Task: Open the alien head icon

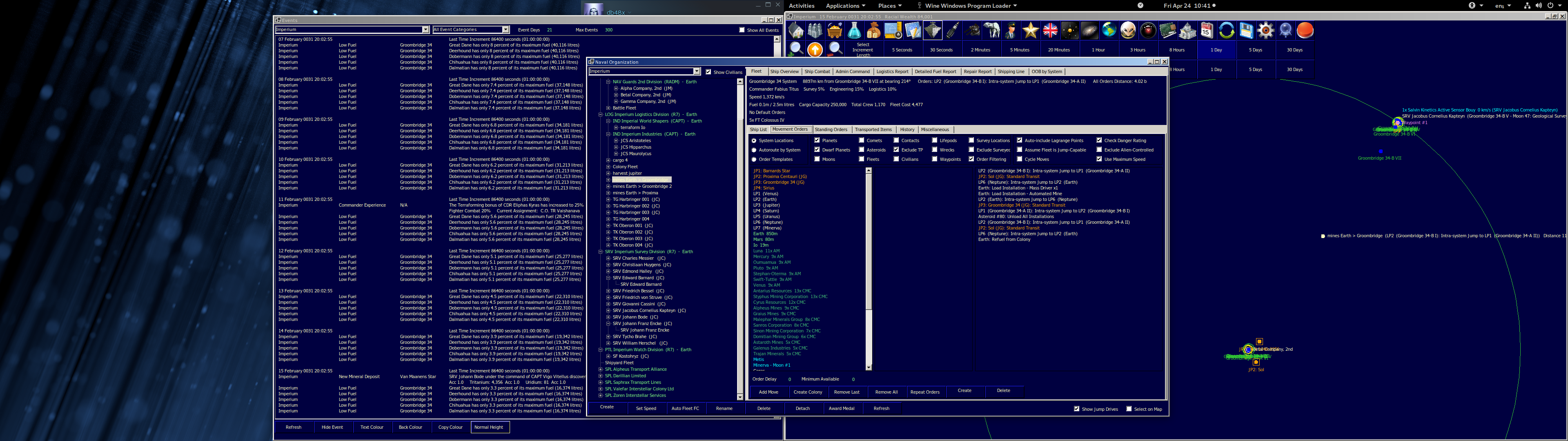Action: pos(1129,31)
